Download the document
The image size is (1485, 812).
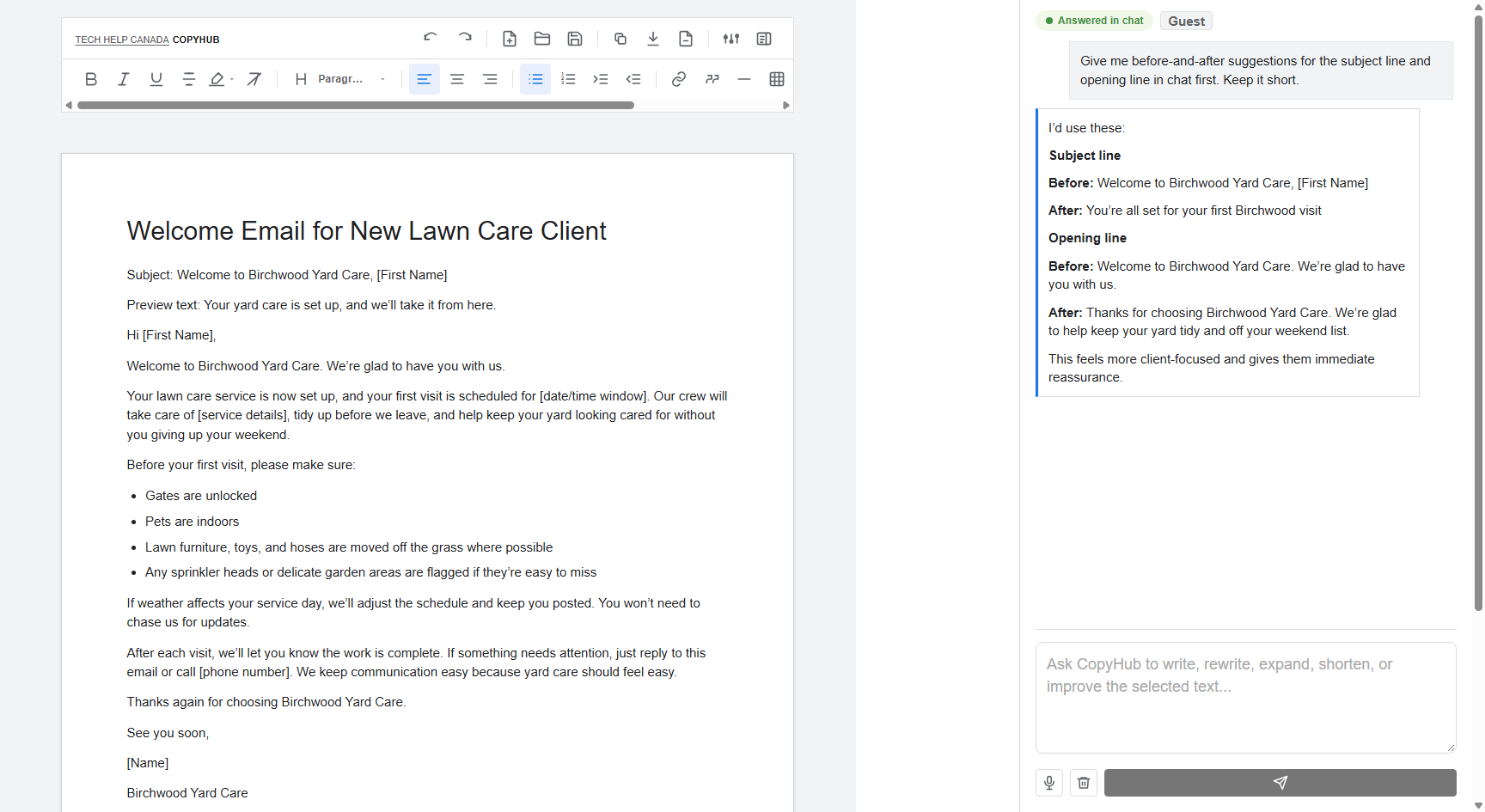coord(653,39)
